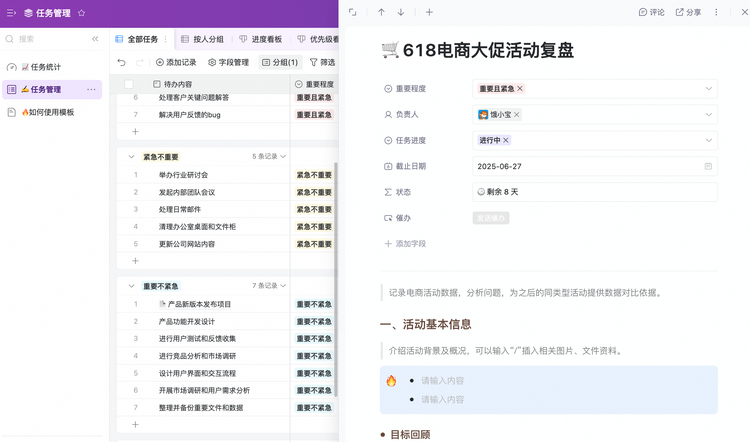Star the 任务管理 base as favorite
The image size is (750, 442).
(x=82, y=13)
